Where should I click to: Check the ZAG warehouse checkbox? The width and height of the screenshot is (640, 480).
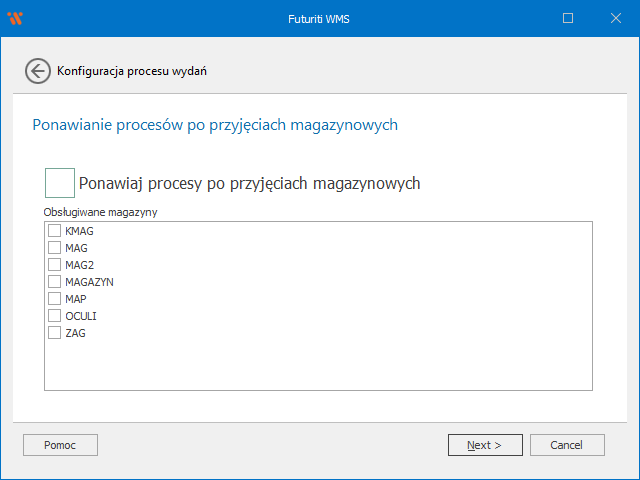coord(55,333)
